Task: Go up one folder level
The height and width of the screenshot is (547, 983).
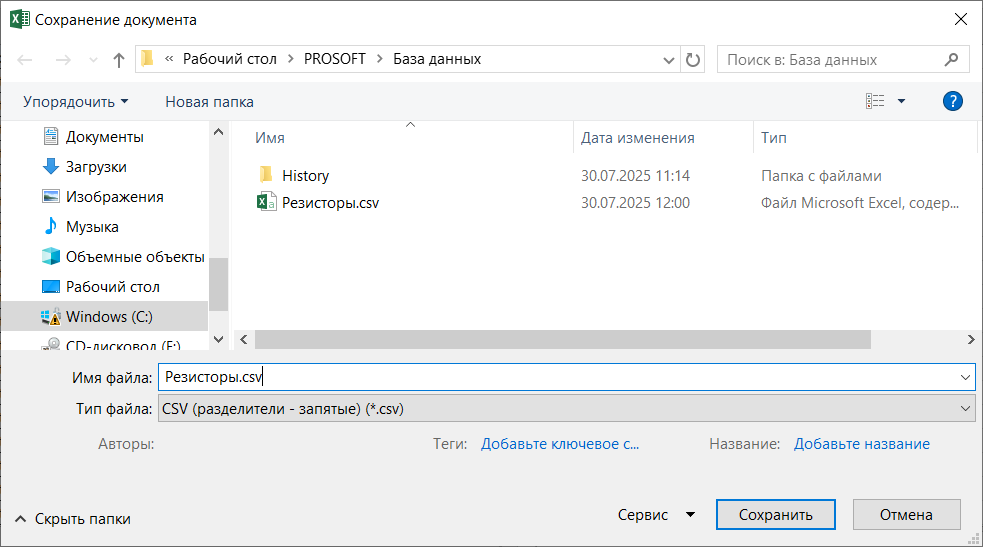Action: (118, 60)
